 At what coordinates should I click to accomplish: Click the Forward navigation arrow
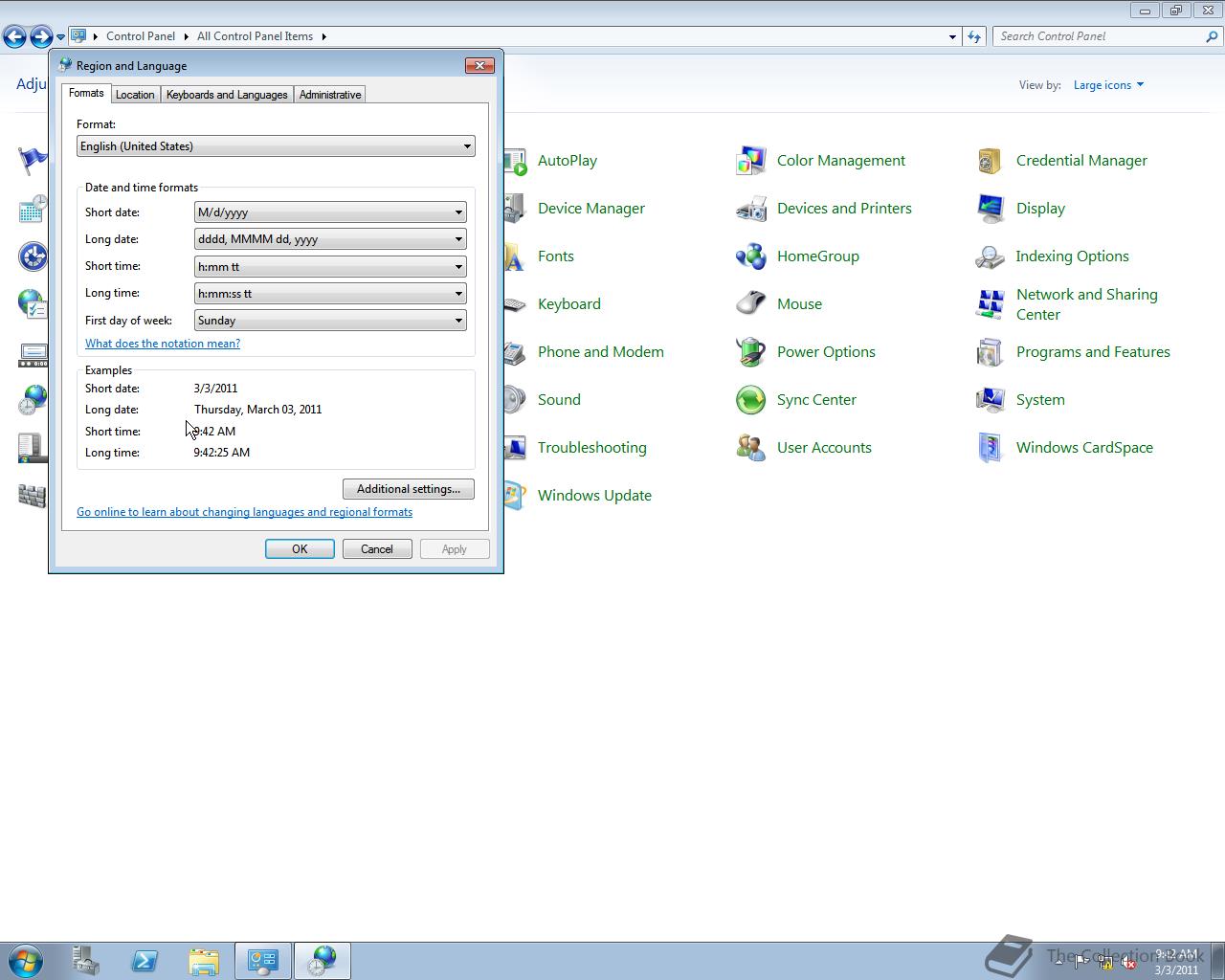point(41,36)
